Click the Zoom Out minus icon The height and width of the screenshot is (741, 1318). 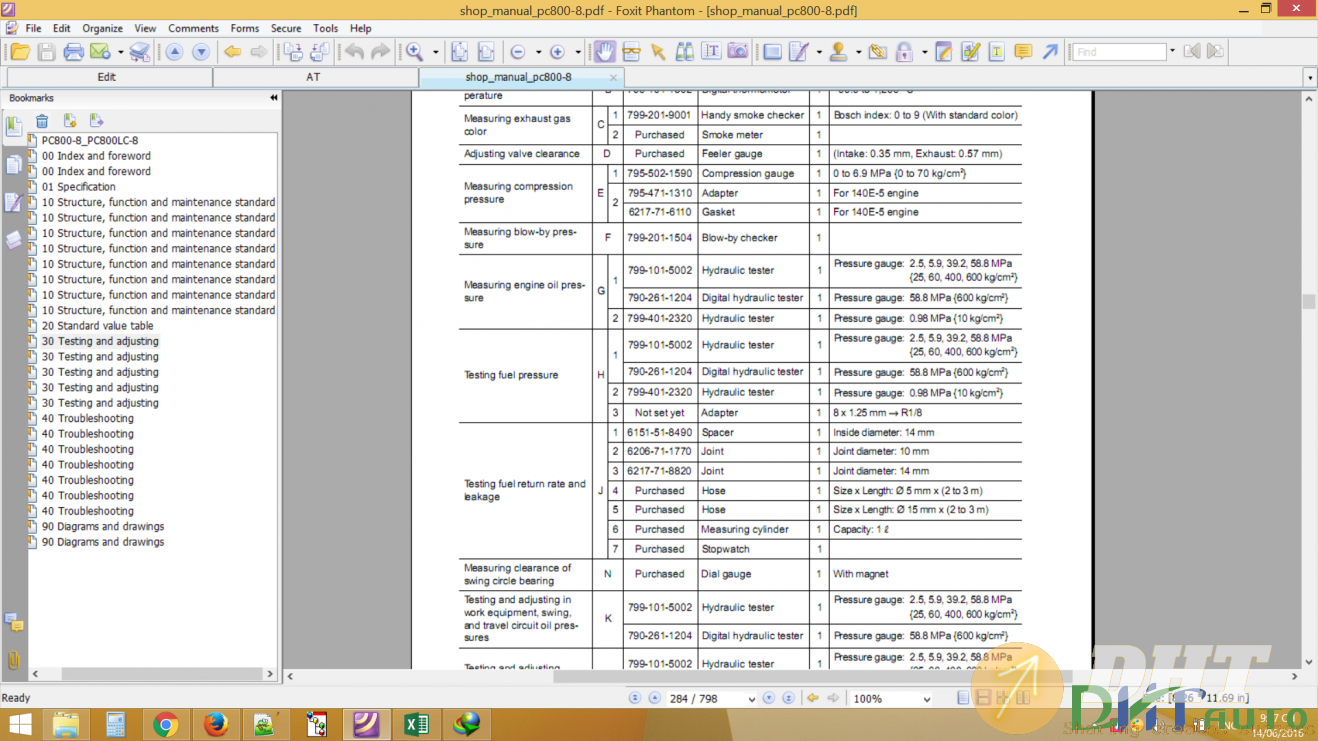click(x=518, y=52)
